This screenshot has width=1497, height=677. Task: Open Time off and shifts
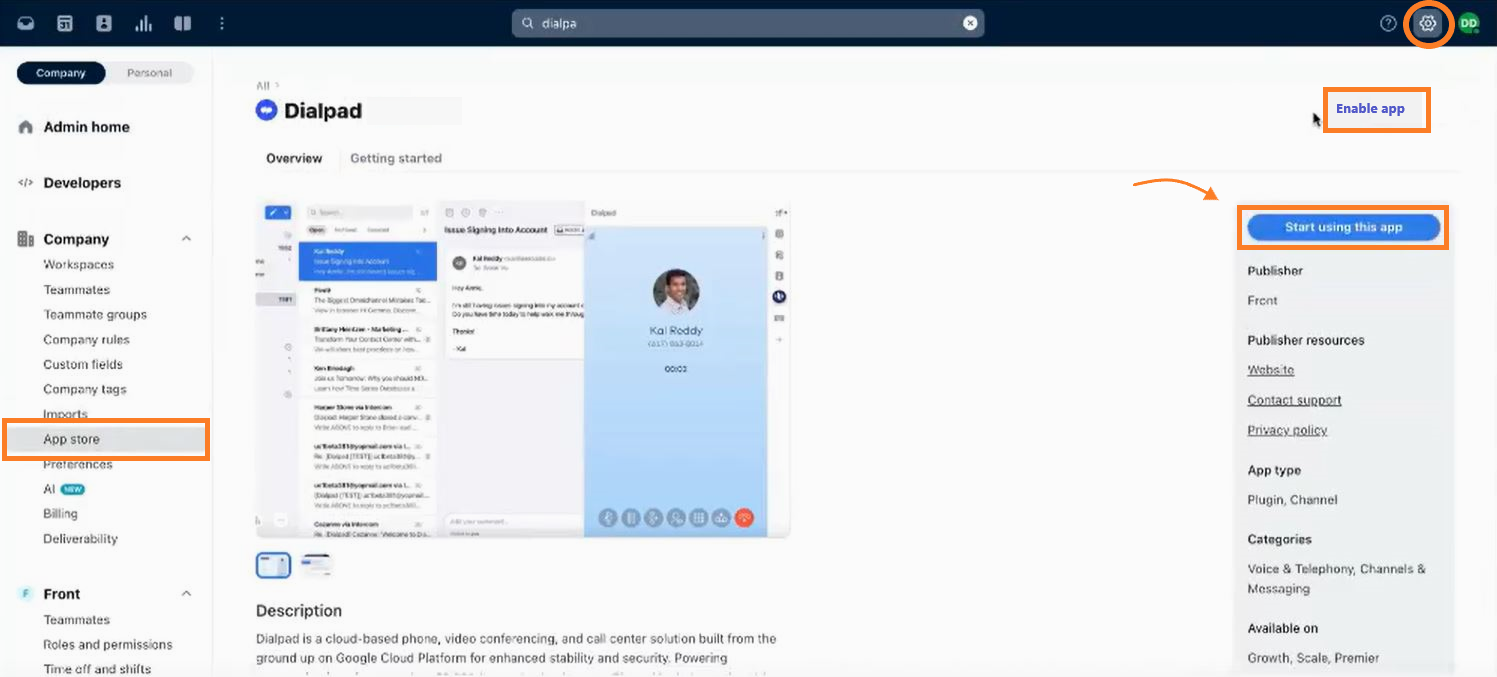(97, 669)
